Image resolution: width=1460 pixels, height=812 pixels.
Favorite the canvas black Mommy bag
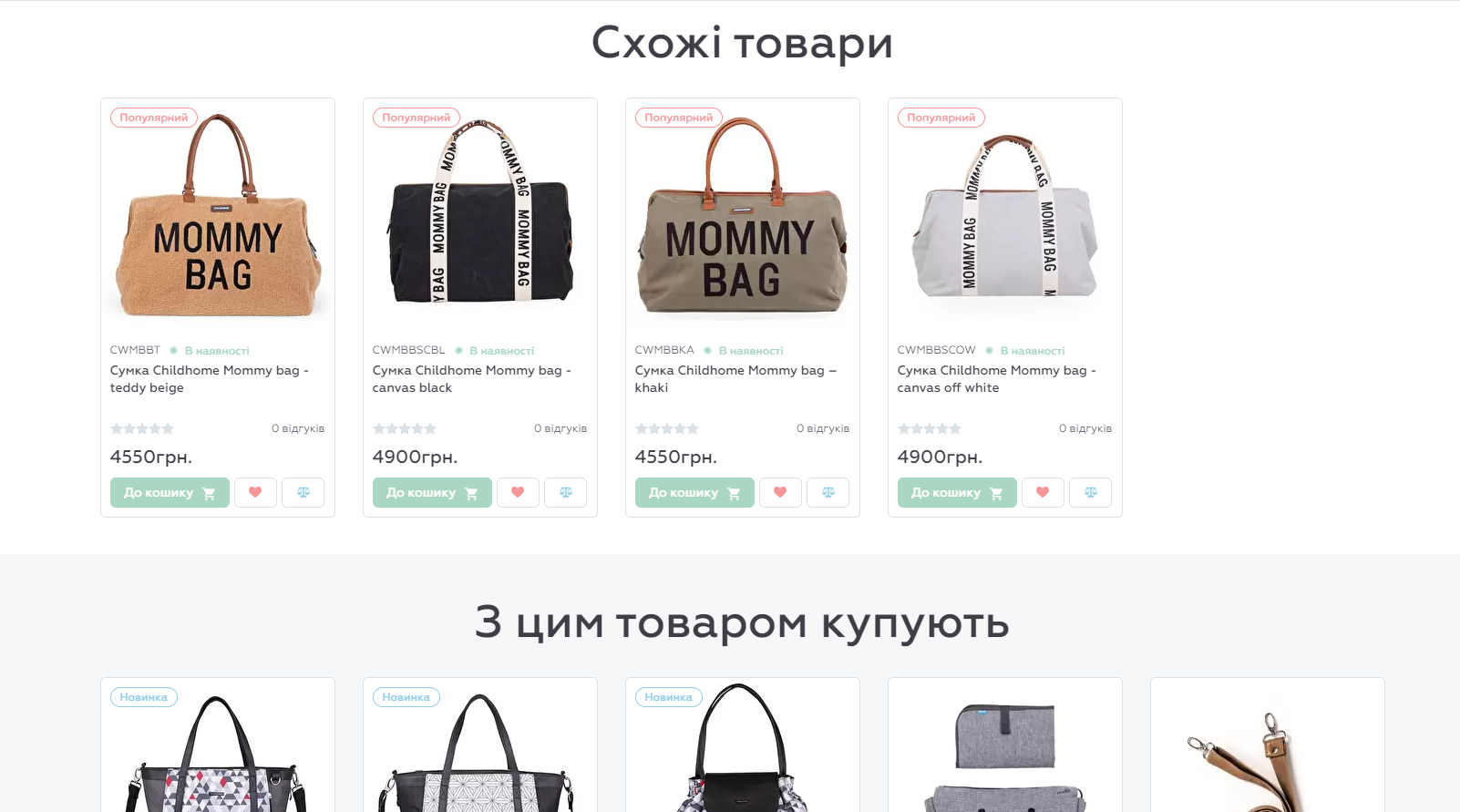518,492
